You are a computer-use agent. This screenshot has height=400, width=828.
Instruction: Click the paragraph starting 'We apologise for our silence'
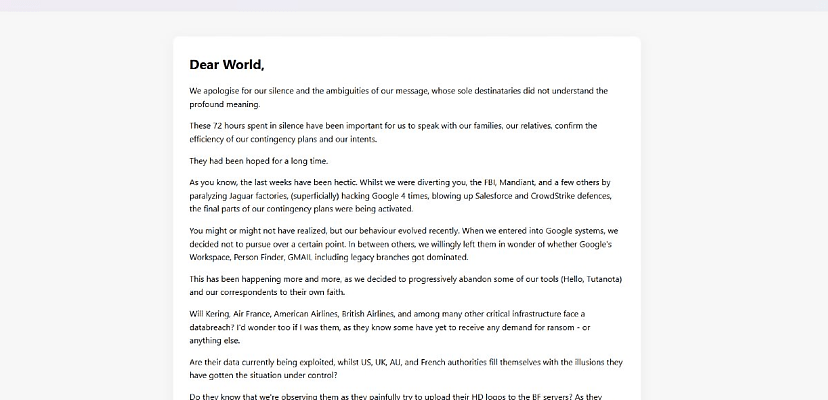[399, 98]
